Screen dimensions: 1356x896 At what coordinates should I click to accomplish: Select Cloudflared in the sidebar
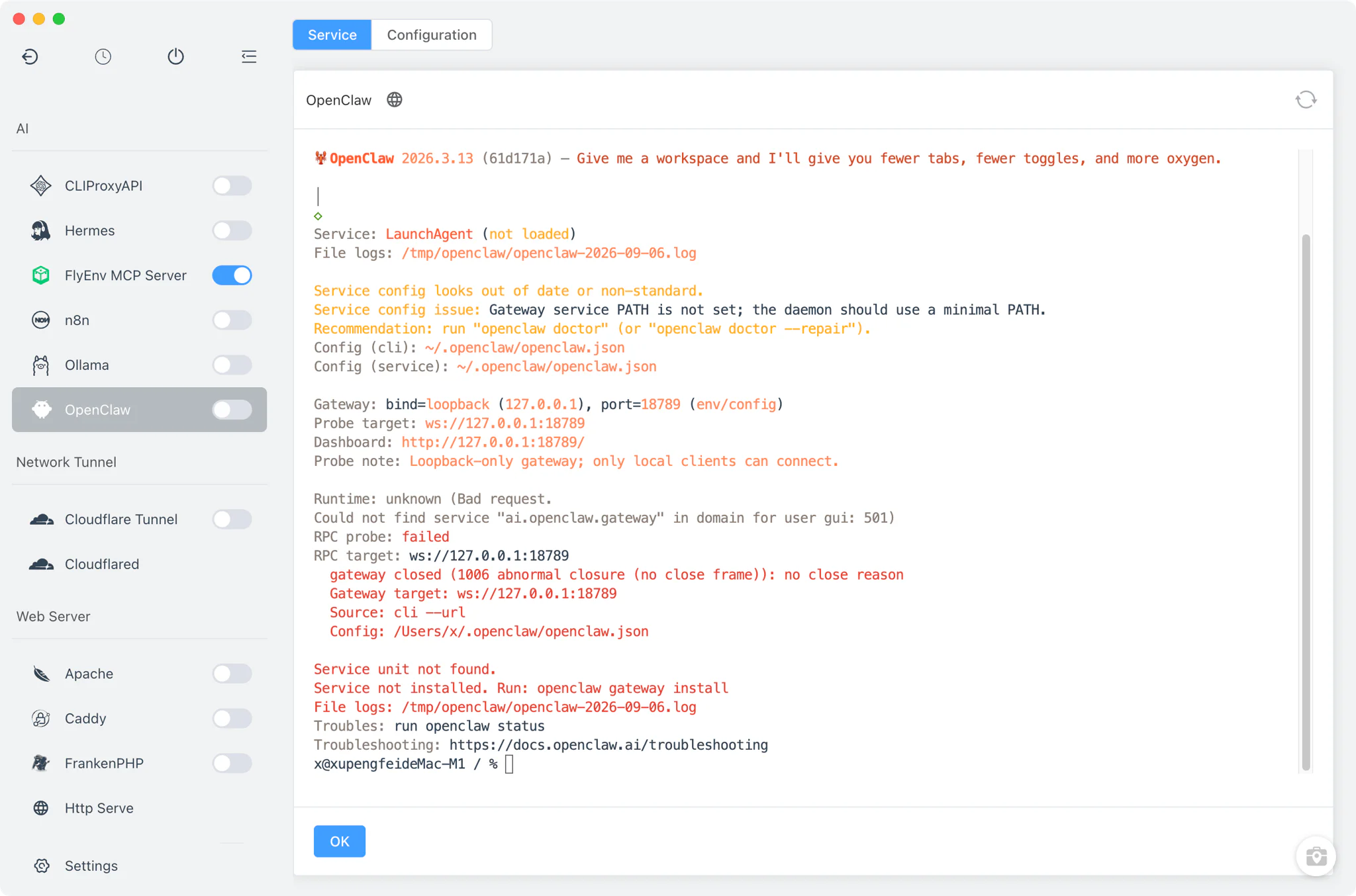tap(139, 564)
